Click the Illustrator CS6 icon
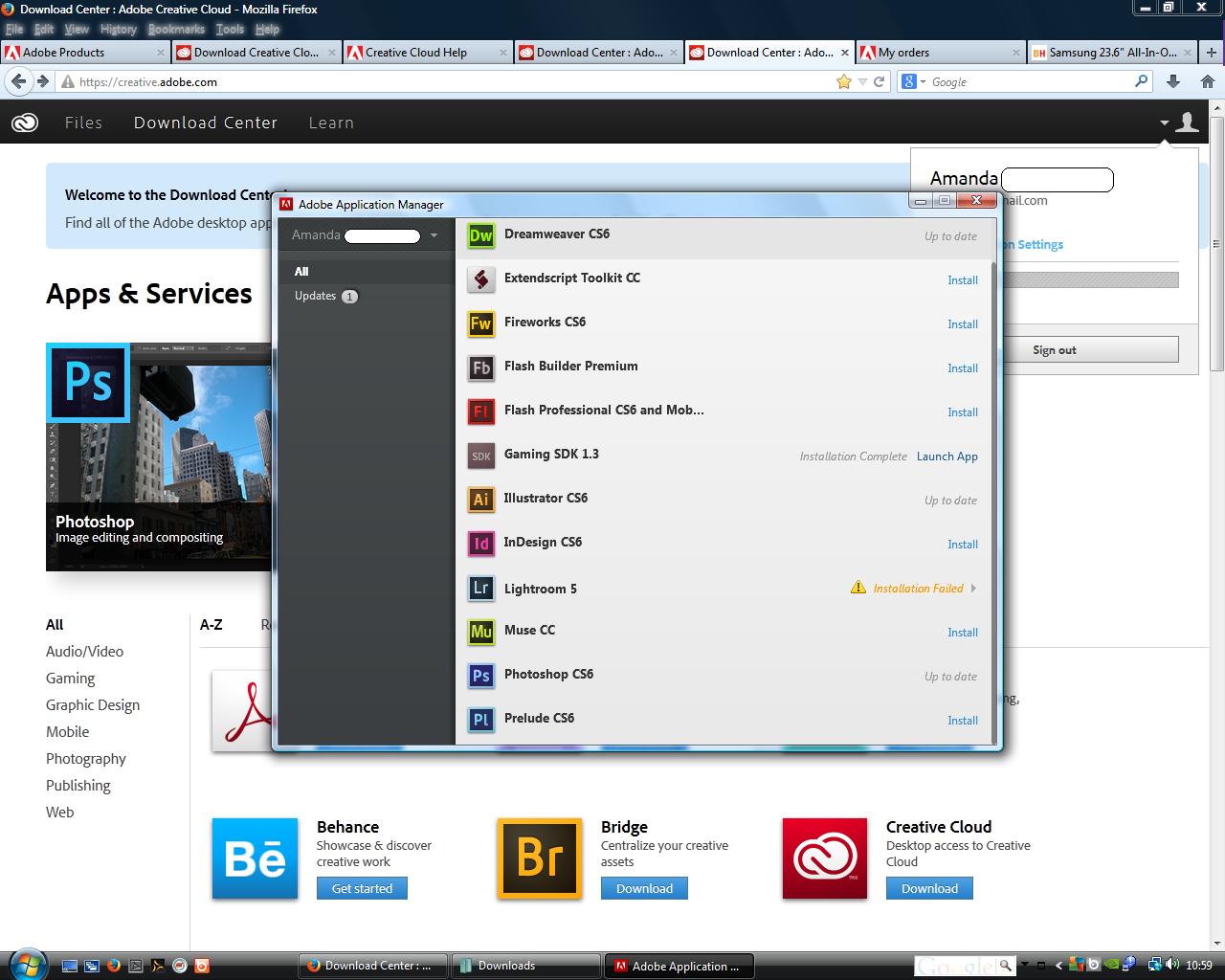1225x980 pixels. 480,500
